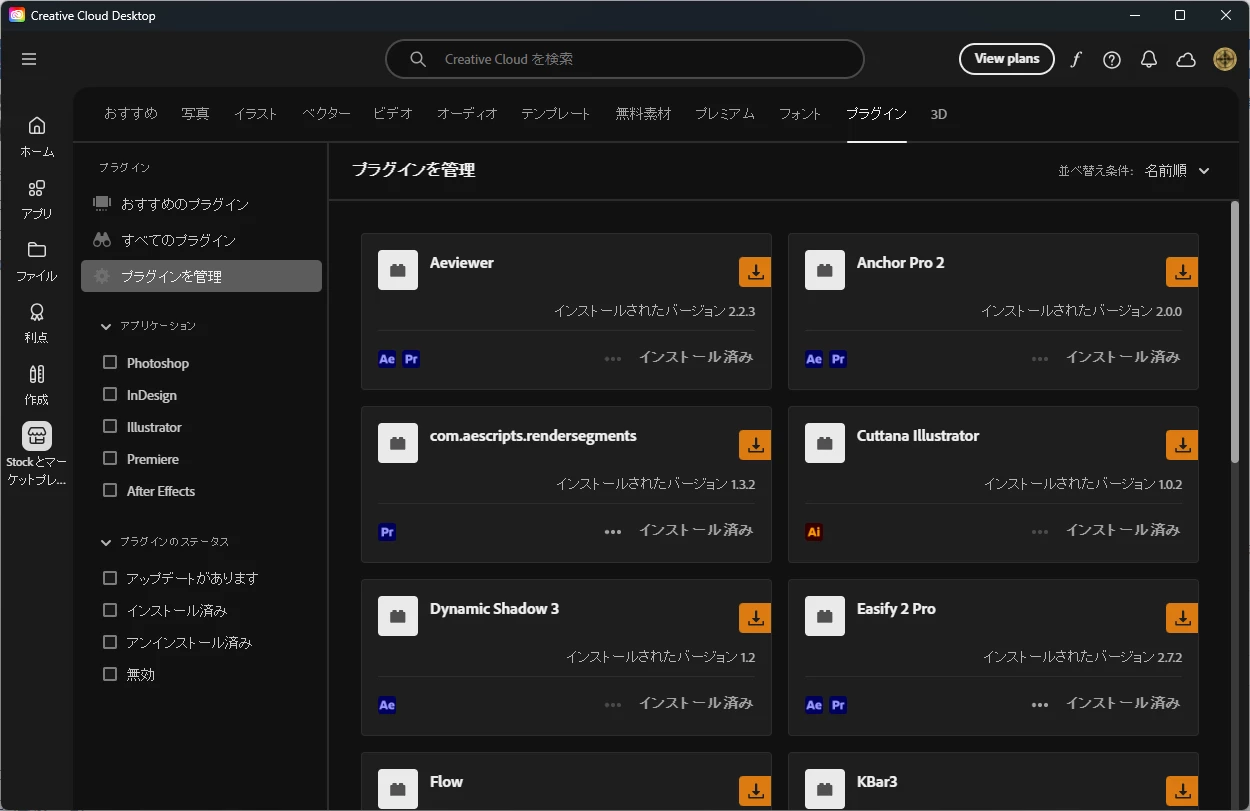Click download button for Cuttana Illustrator

point(1182,445)
